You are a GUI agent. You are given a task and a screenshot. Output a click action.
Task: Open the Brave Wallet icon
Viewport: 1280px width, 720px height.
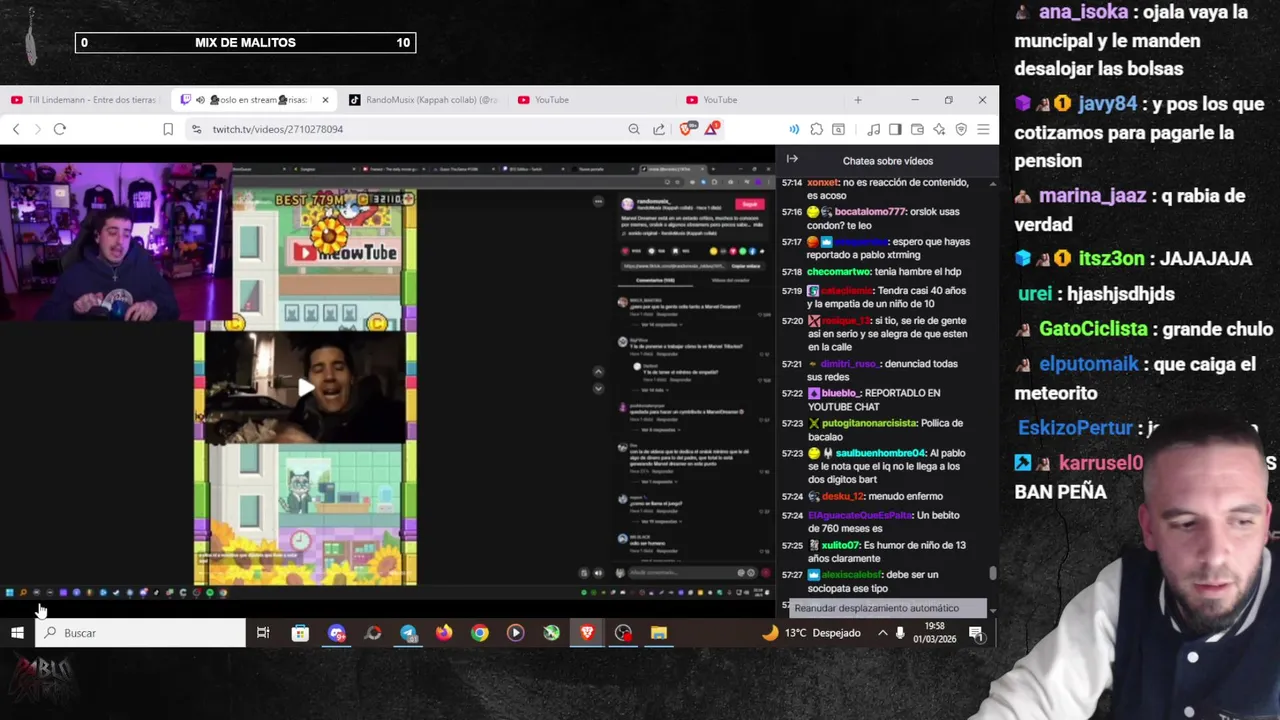point(917,129)
